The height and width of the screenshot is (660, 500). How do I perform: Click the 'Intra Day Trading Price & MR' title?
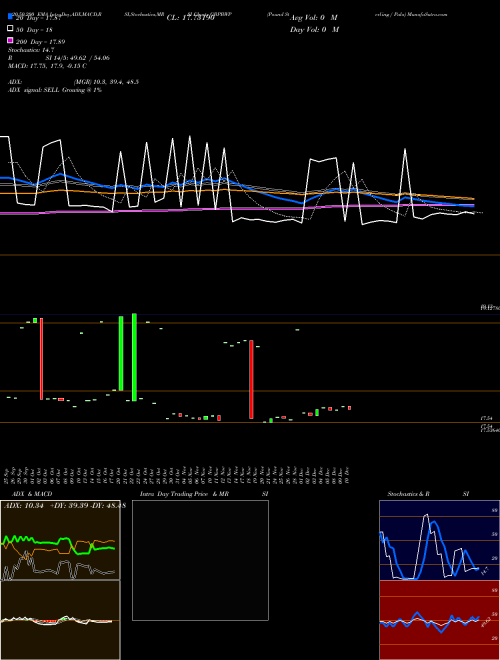click(x=184, y=494)
